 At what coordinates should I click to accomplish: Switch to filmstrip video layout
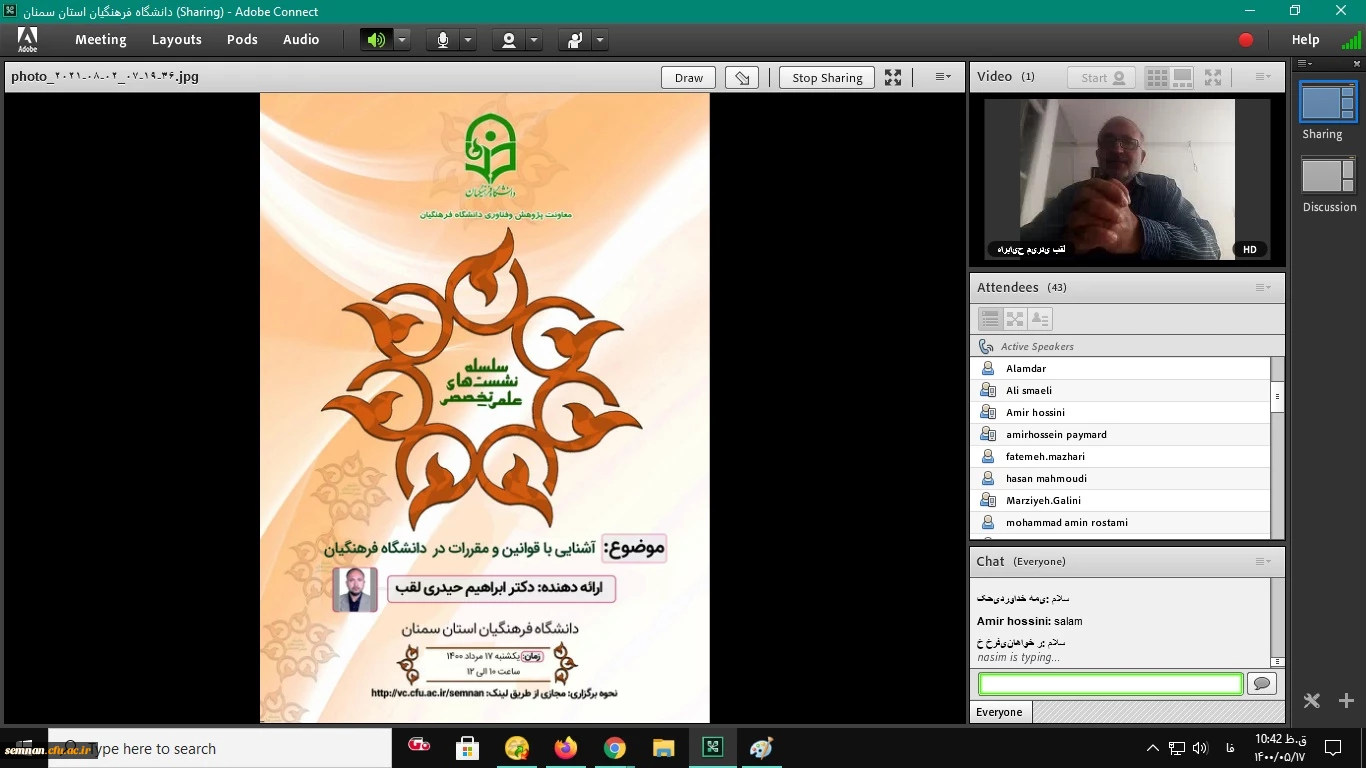coord(1182,77)
